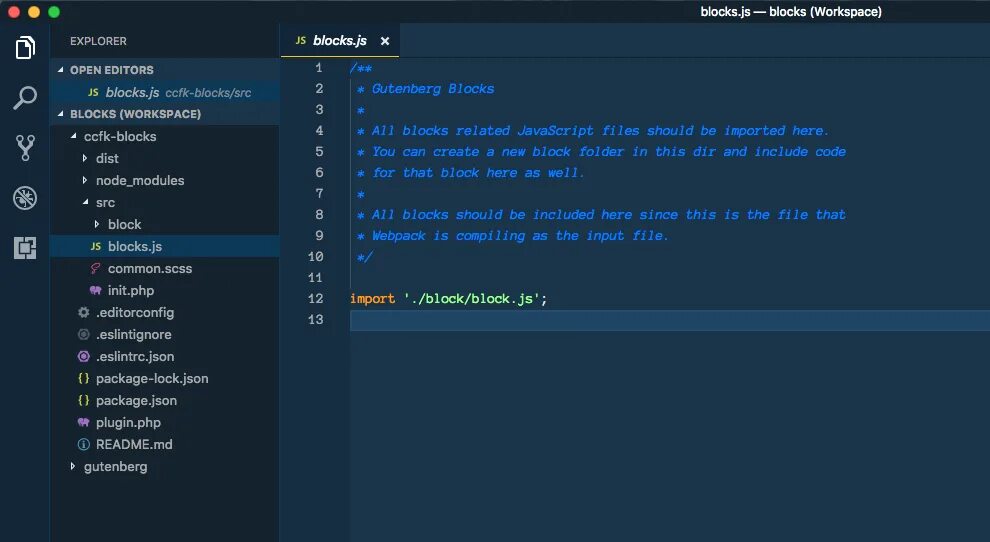This screenshot has width=990, height=542.
Task: Collapse the Open Editors section
Action: (x=61, y=69)
